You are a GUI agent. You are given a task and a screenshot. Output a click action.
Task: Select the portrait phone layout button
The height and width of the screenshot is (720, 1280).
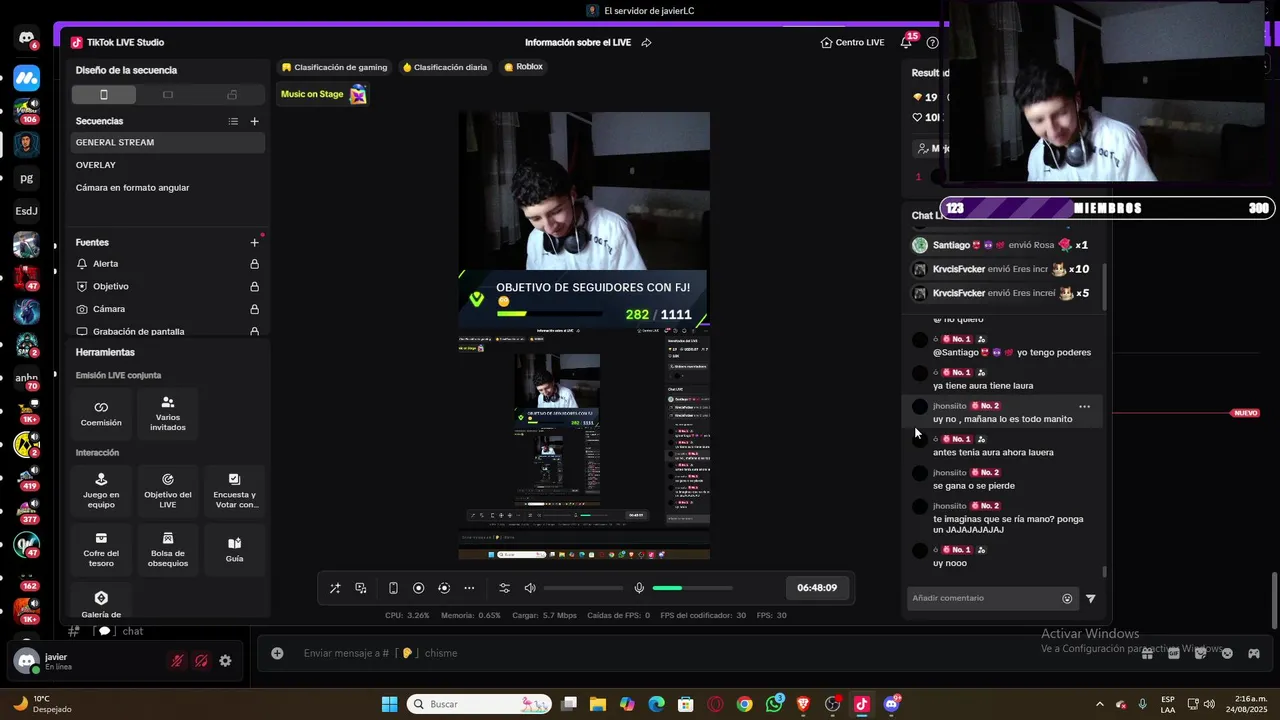(104, 95)
